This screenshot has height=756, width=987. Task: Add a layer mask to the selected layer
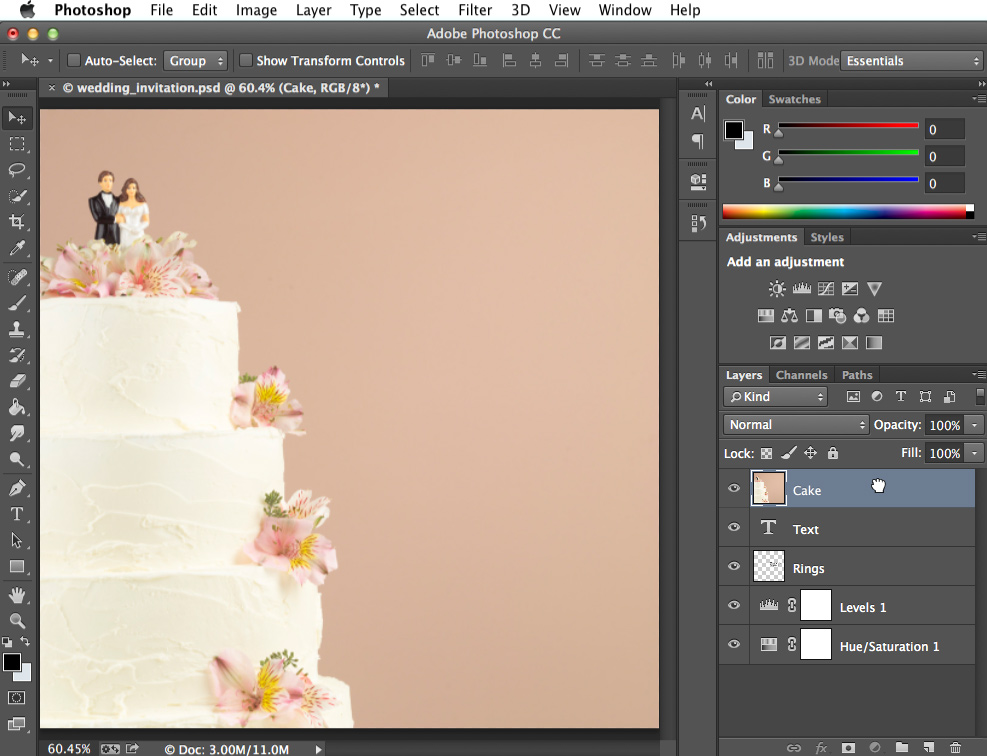847,747
